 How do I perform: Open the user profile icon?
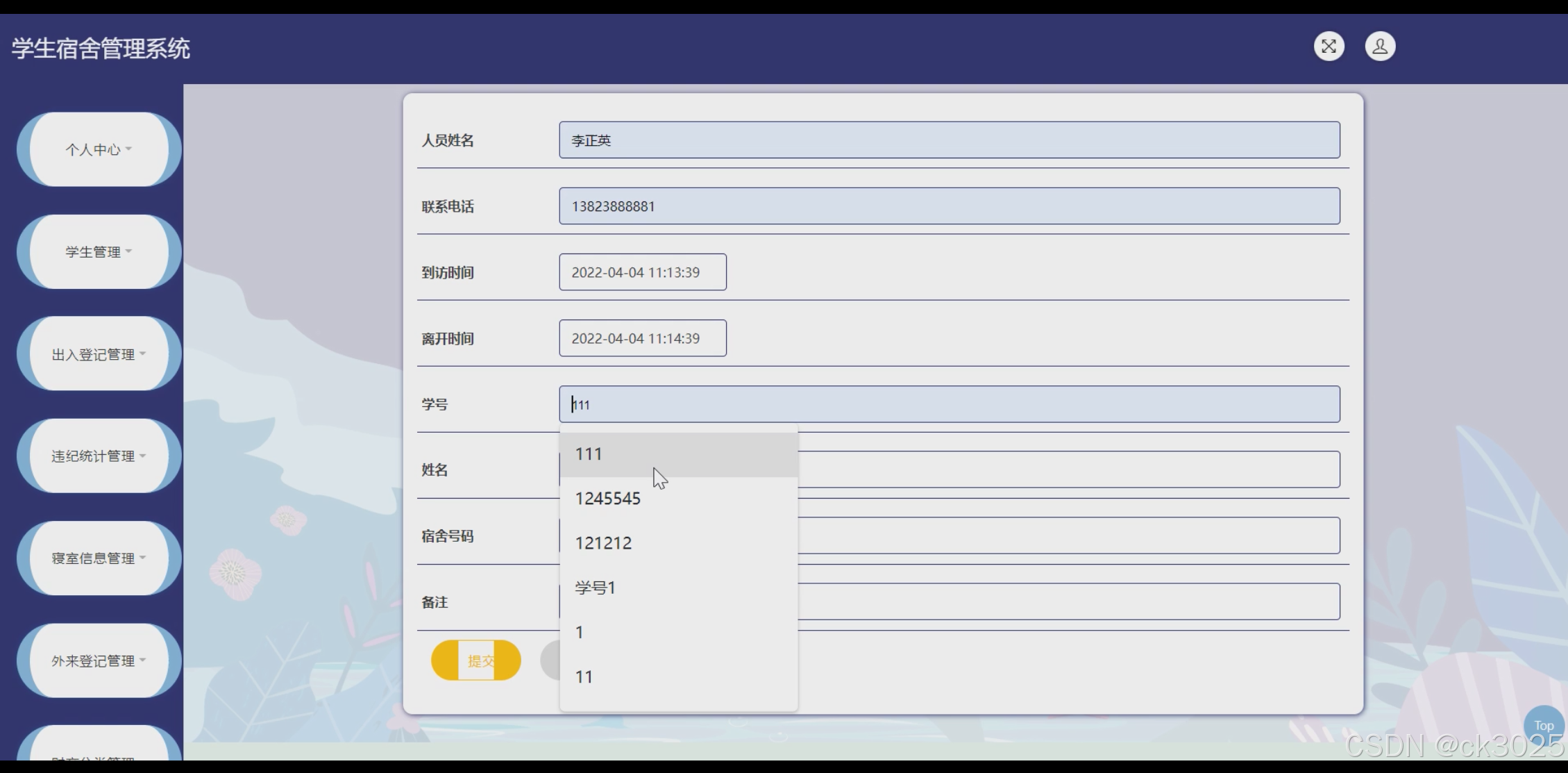pyautogui.click(x=1380, y=47)
